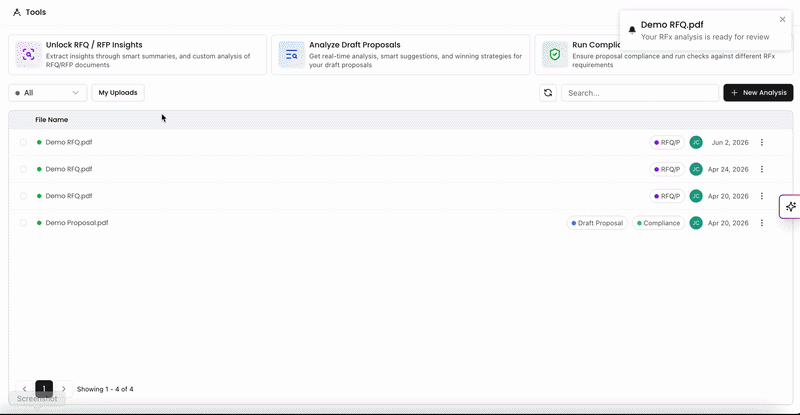Image resolution: width=800 pixels, height=415 pixels.
Task: Go to previous page chevron
Action: pyautogui.click(x=24, y=389)
